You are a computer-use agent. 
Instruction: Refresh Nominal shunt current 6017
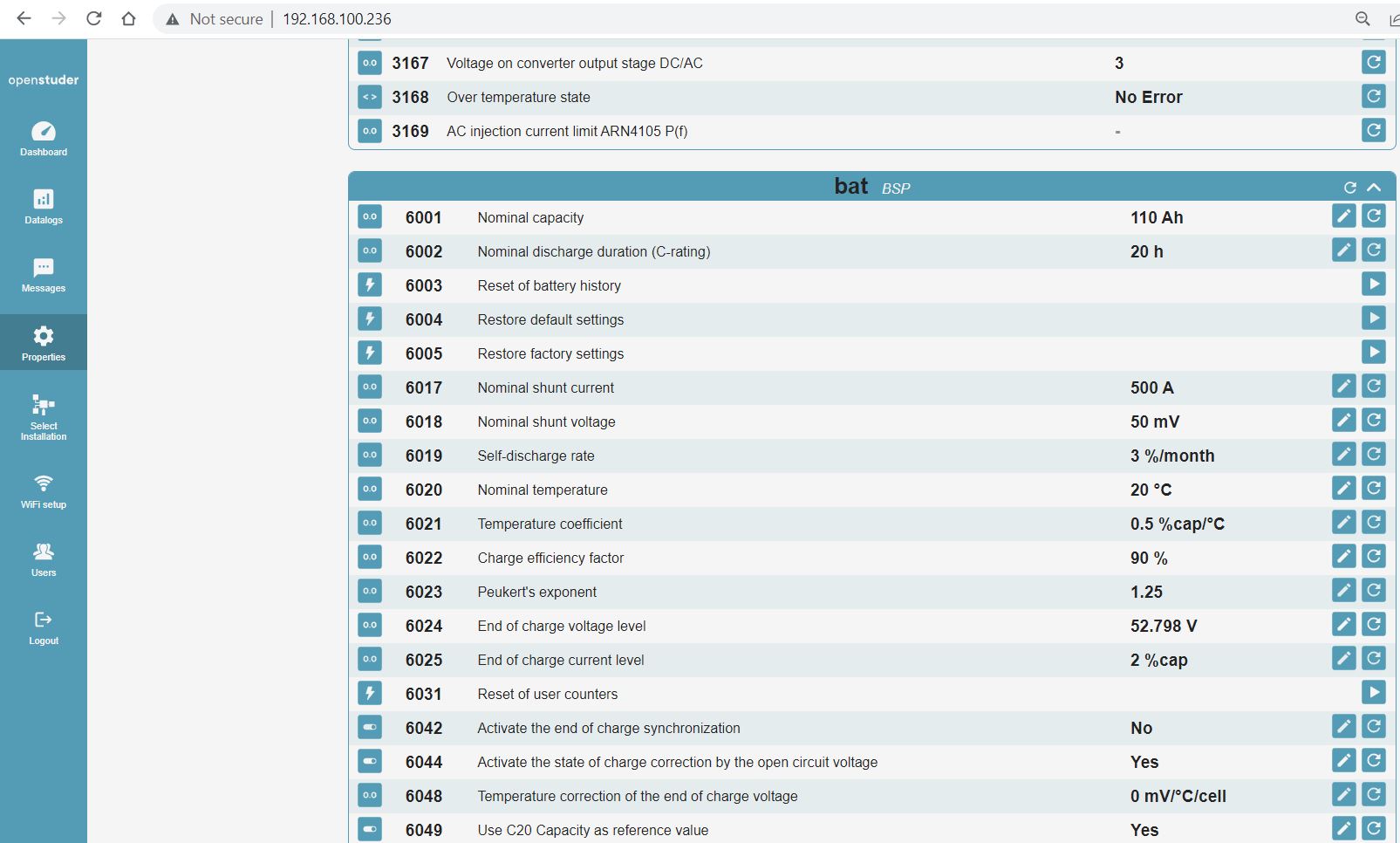(x=1374, y=387)
